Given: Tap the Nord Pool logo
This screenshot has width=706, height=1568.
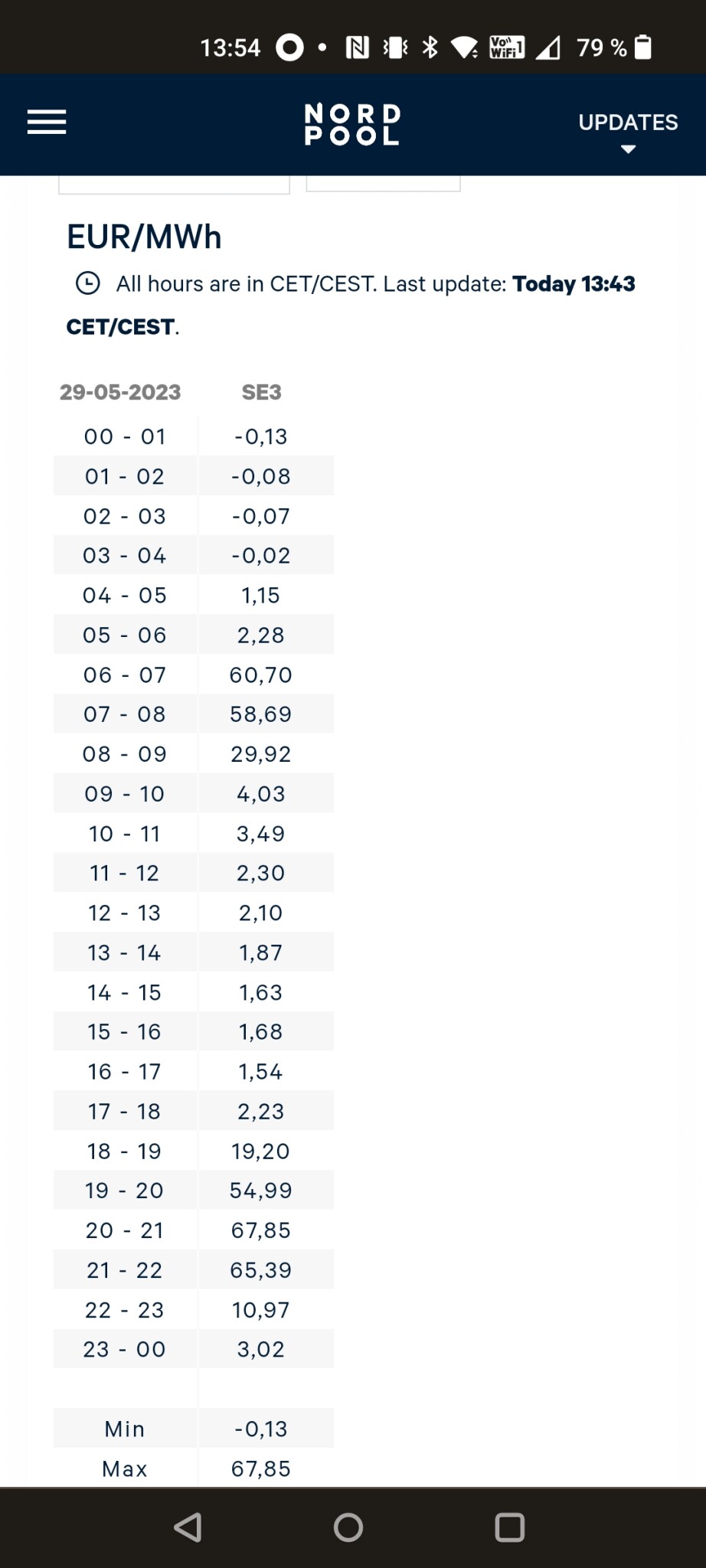Looking at the screenshot, I should (x=352, y=125).
